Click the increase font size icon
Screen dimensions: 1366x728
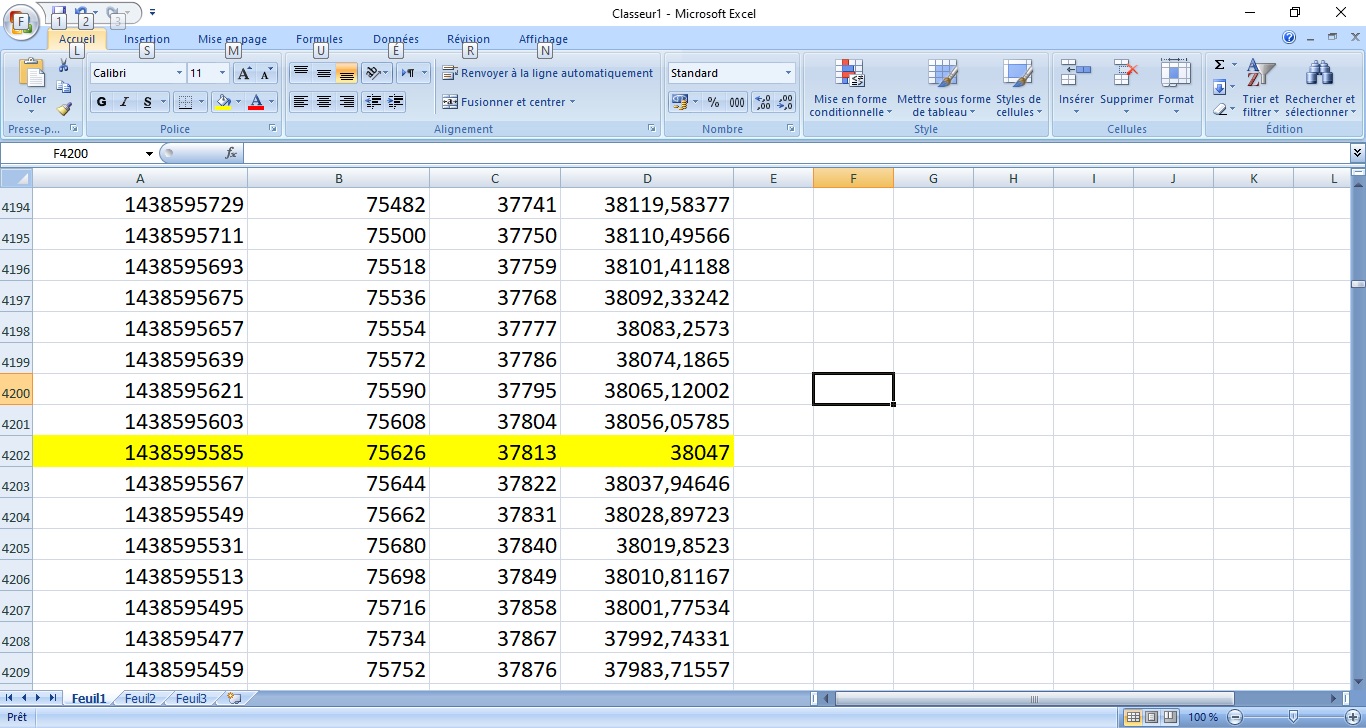(x=244, y=73)
